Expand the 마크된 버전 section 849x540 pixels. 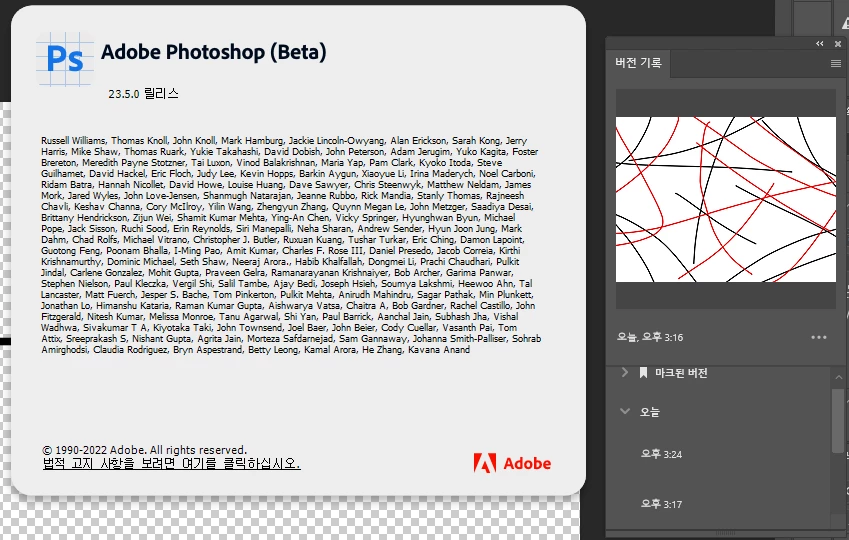click(624, 372)
